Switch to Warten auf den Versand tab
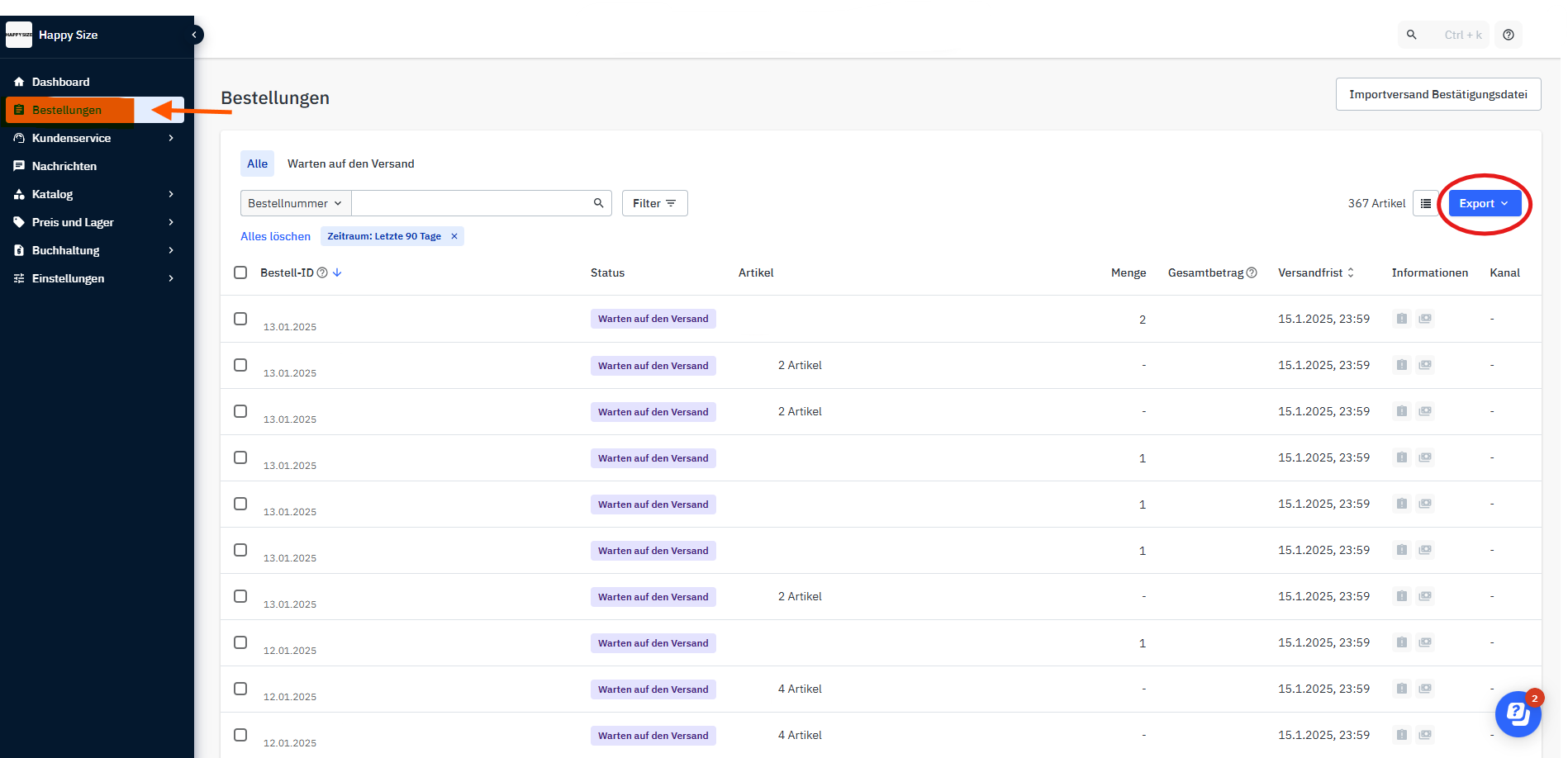 [350, 163]
